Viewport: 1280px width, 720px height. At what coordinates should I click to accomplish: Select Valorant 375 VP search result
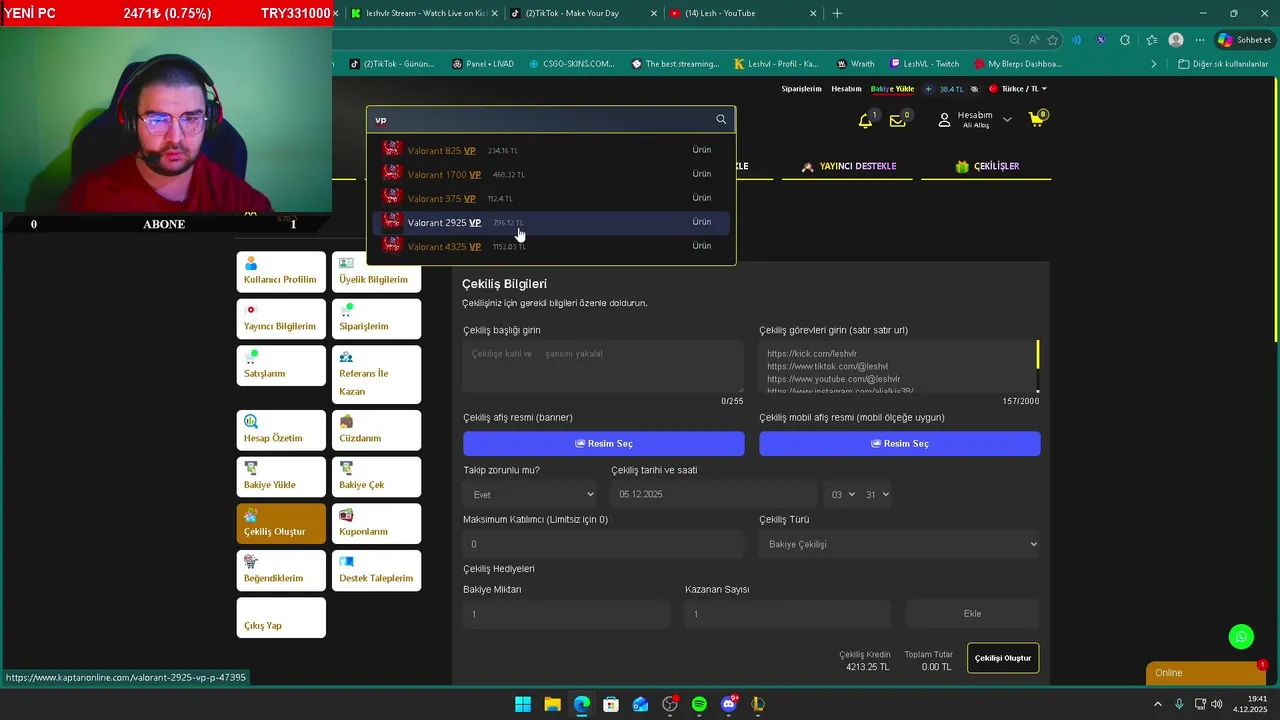pyautogui.click(x=551, y=198)
